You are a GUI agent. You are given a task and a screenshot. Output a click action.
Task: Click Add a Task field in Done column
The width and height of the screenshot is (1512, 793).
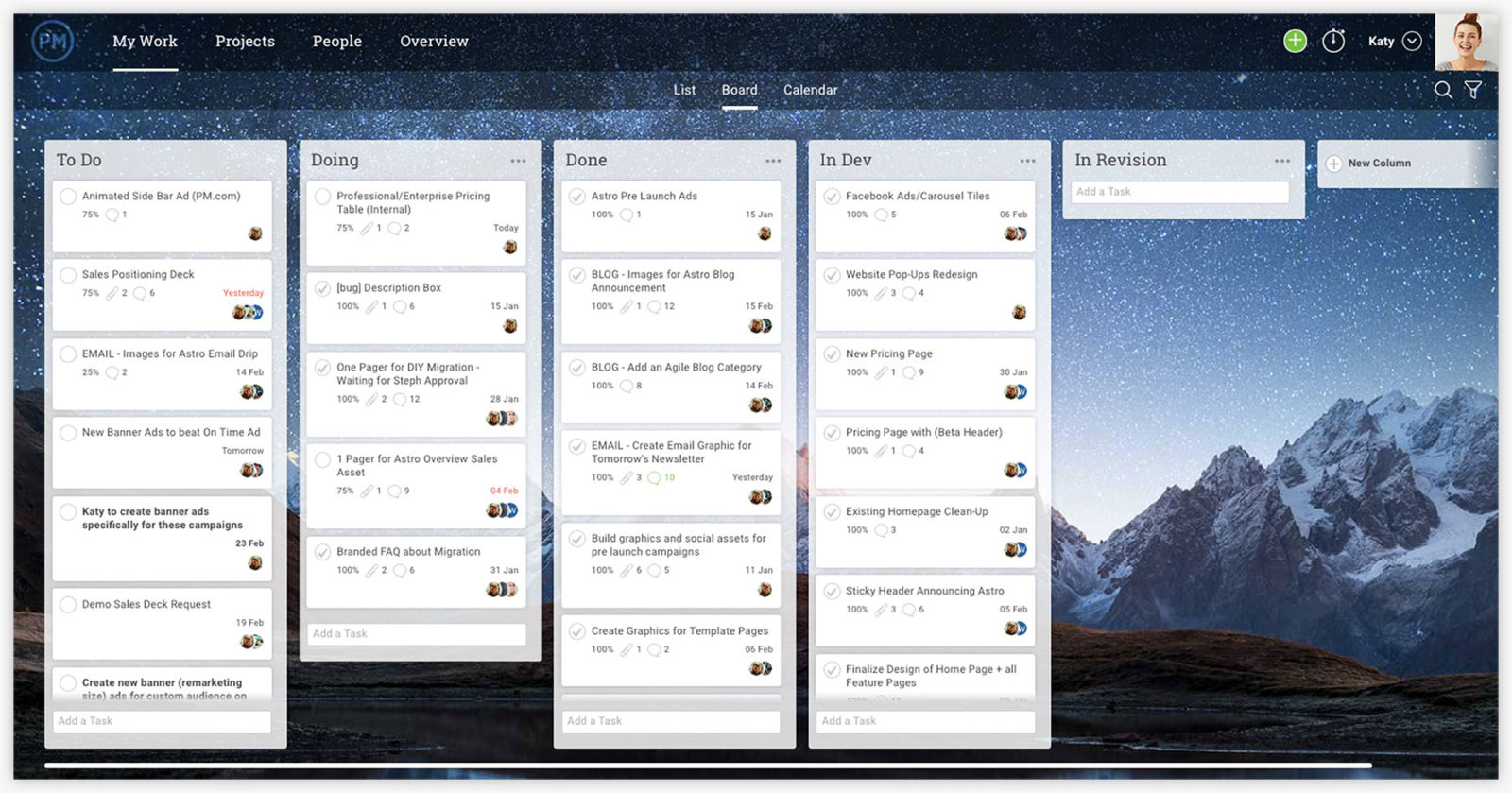pyautogui.click(x=671, y=721)
